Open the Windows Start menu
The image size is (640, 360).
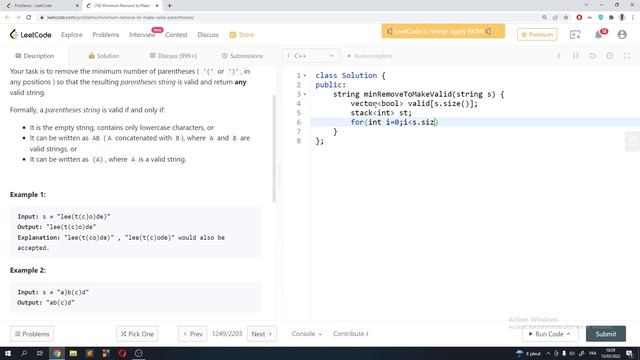pyautogui.click(x=8, y=353)
